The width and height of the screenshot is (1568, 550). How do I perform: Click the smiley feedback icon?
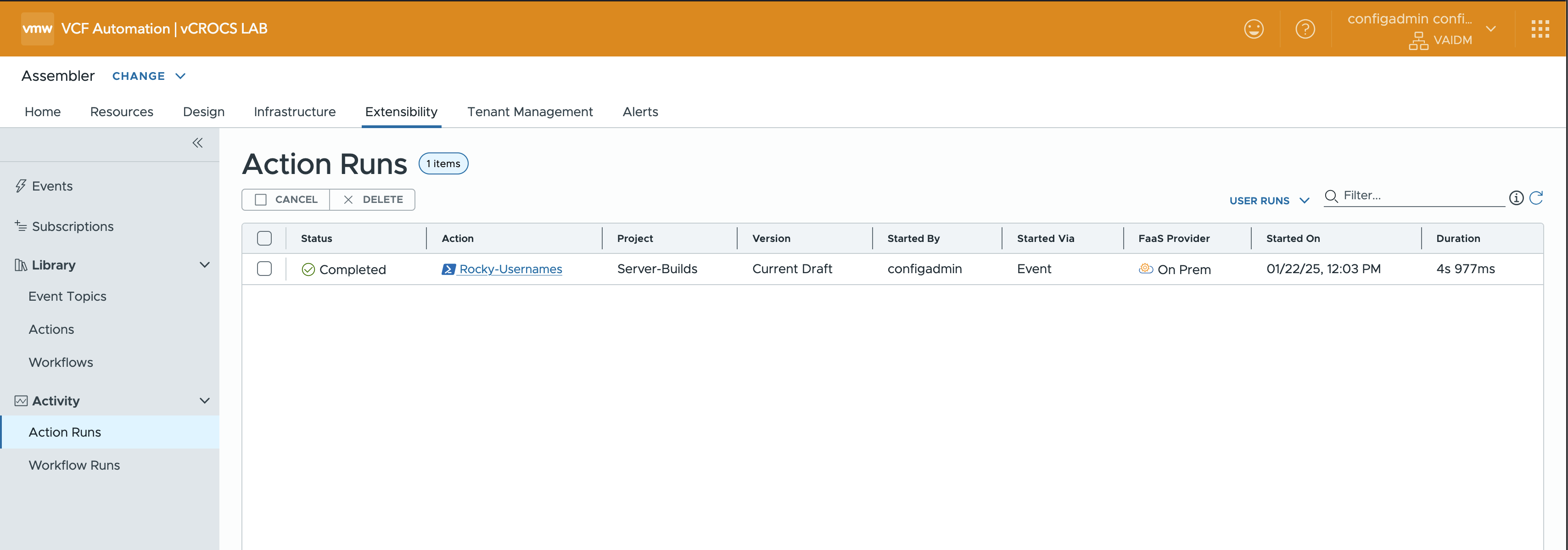pyautogui.click(x=1253, y=28)
